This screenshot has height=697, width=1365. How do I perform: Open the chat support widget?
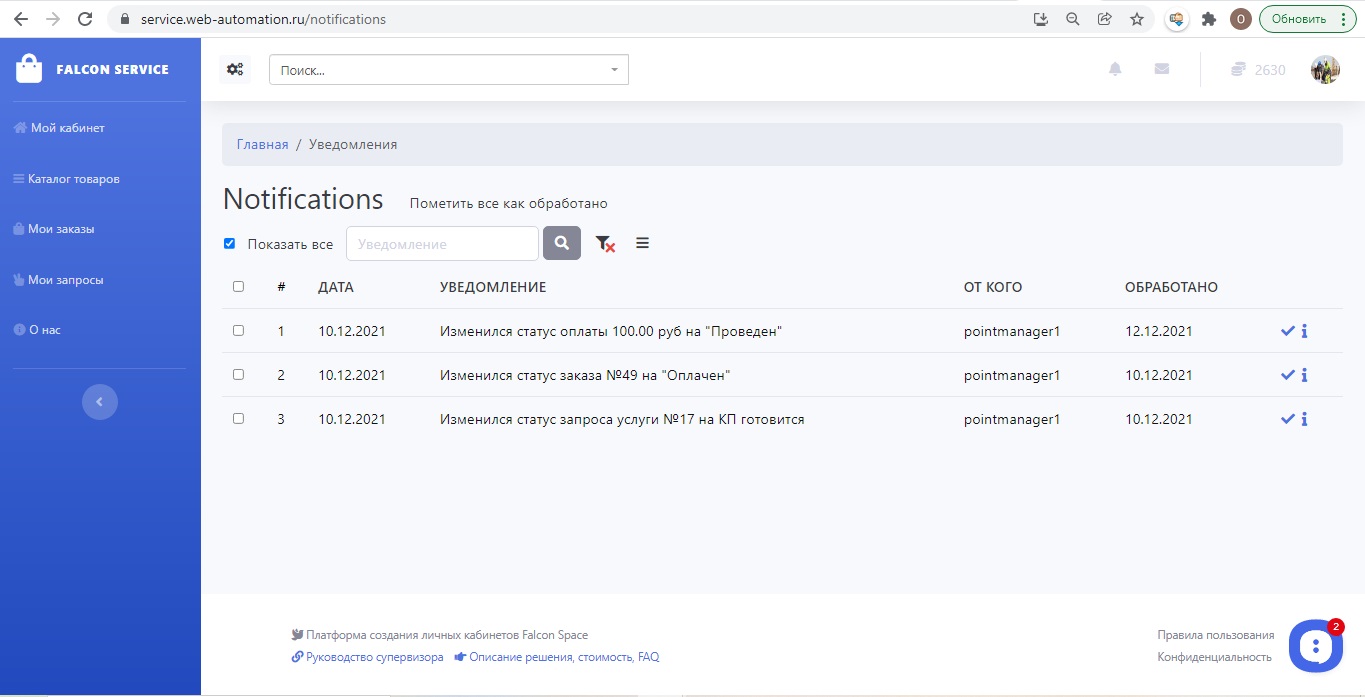pyautogui.click(x=1315, y=647)
